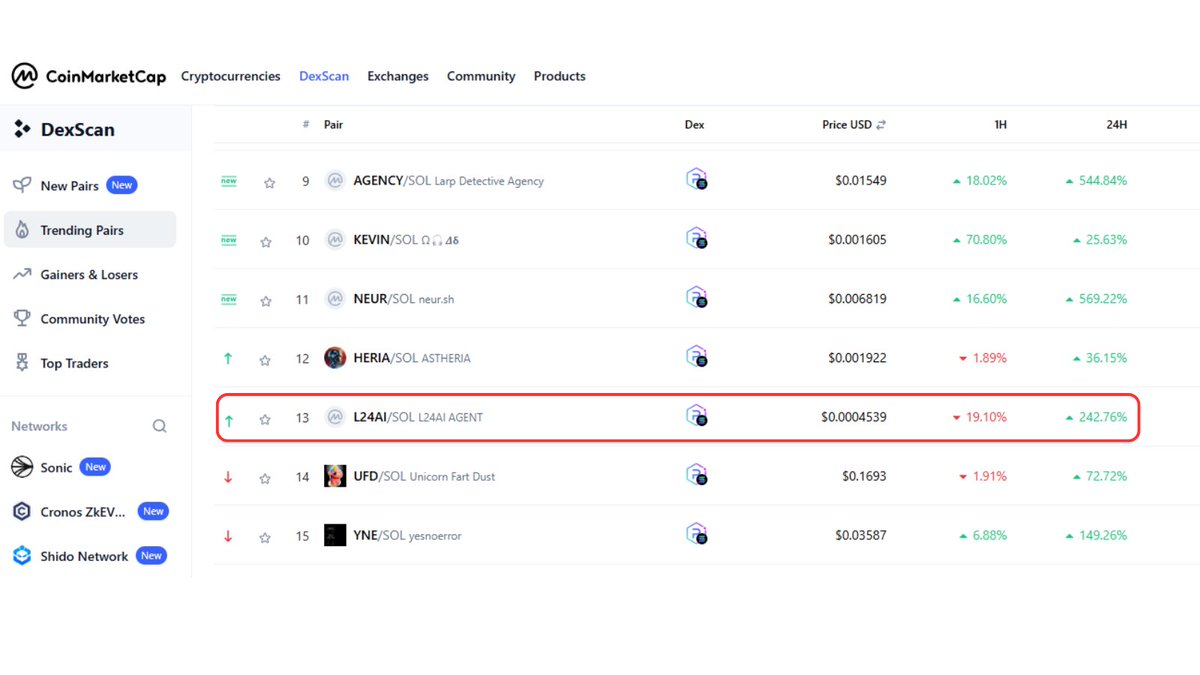Screen dimensions: 1200x675
Task: Open Top Traders page
Action: [89, 363]
